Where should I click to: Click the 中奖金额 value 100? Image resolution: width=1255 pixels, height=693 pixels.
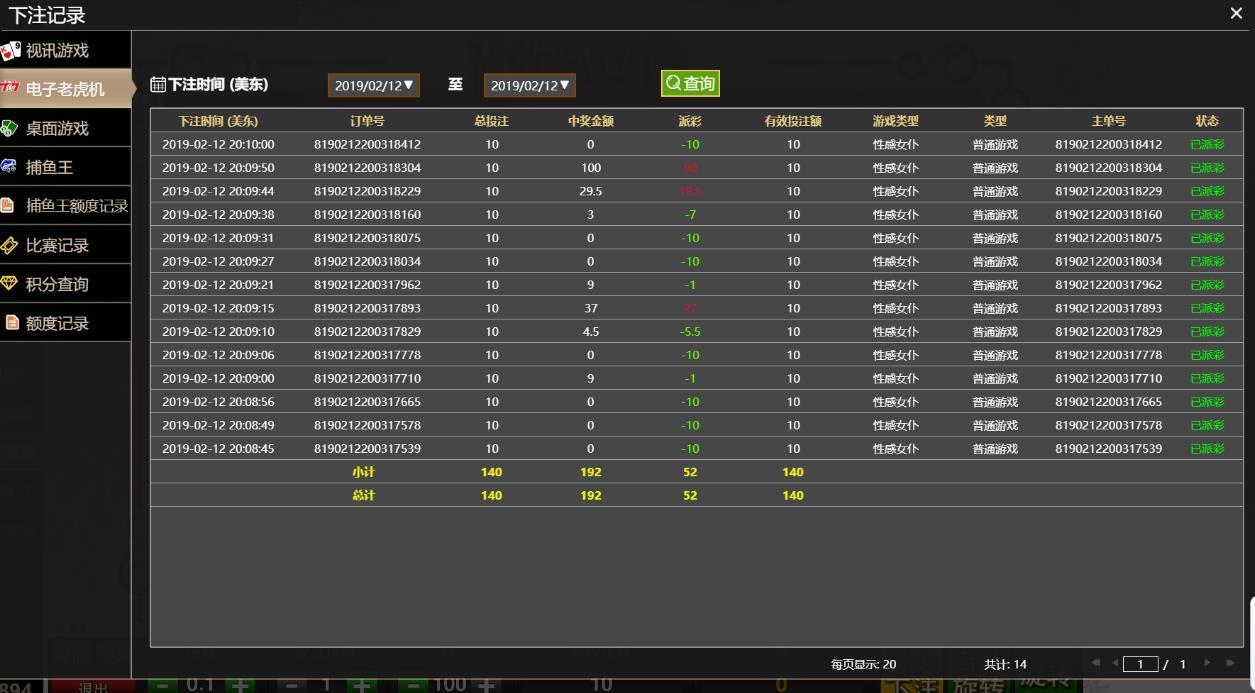click(590, 168)
